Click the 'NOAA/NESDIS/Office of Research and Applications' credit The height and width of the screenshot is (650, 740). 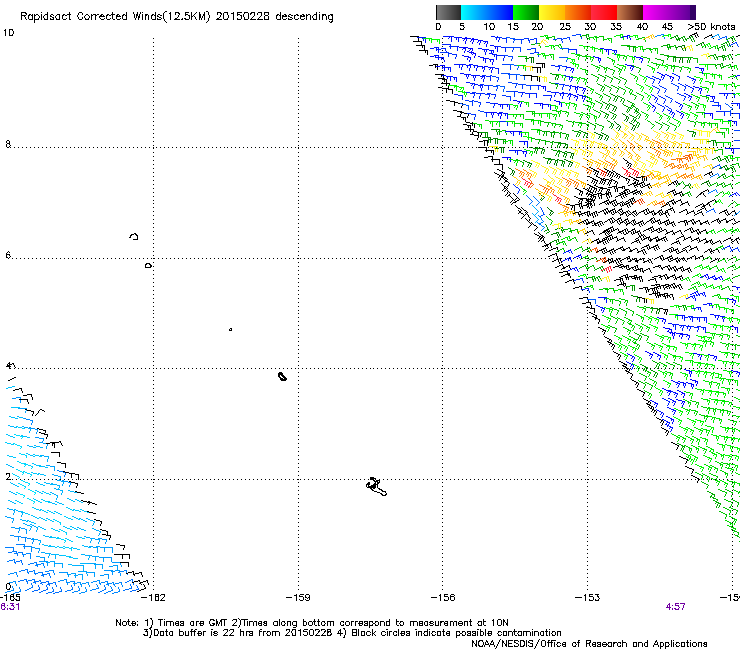[x=589, y=644]
